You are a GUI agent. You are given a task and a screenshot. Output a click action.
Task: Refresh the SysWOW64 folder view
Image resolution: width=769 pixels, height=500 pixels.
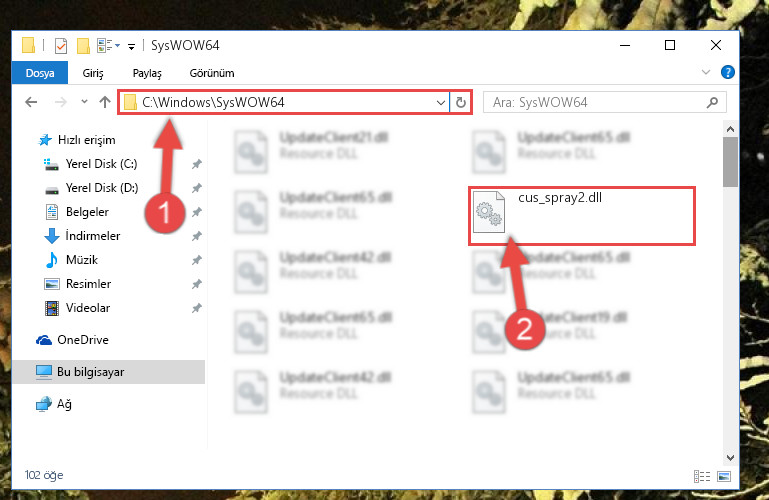click(461, 102)
